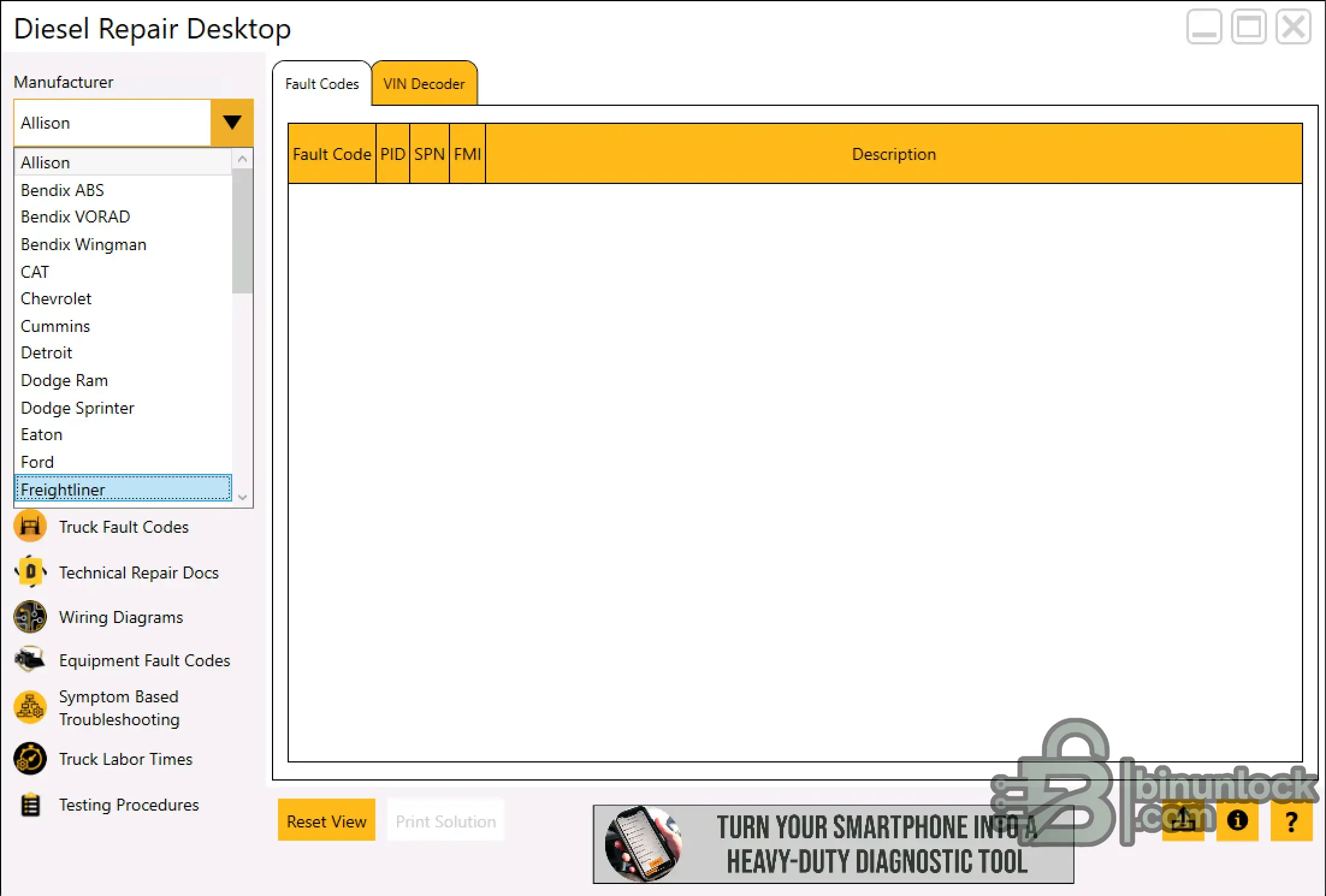Click the Technical Repair Docs icon
Screen dimensions: 1326x896
click(30, 572)
